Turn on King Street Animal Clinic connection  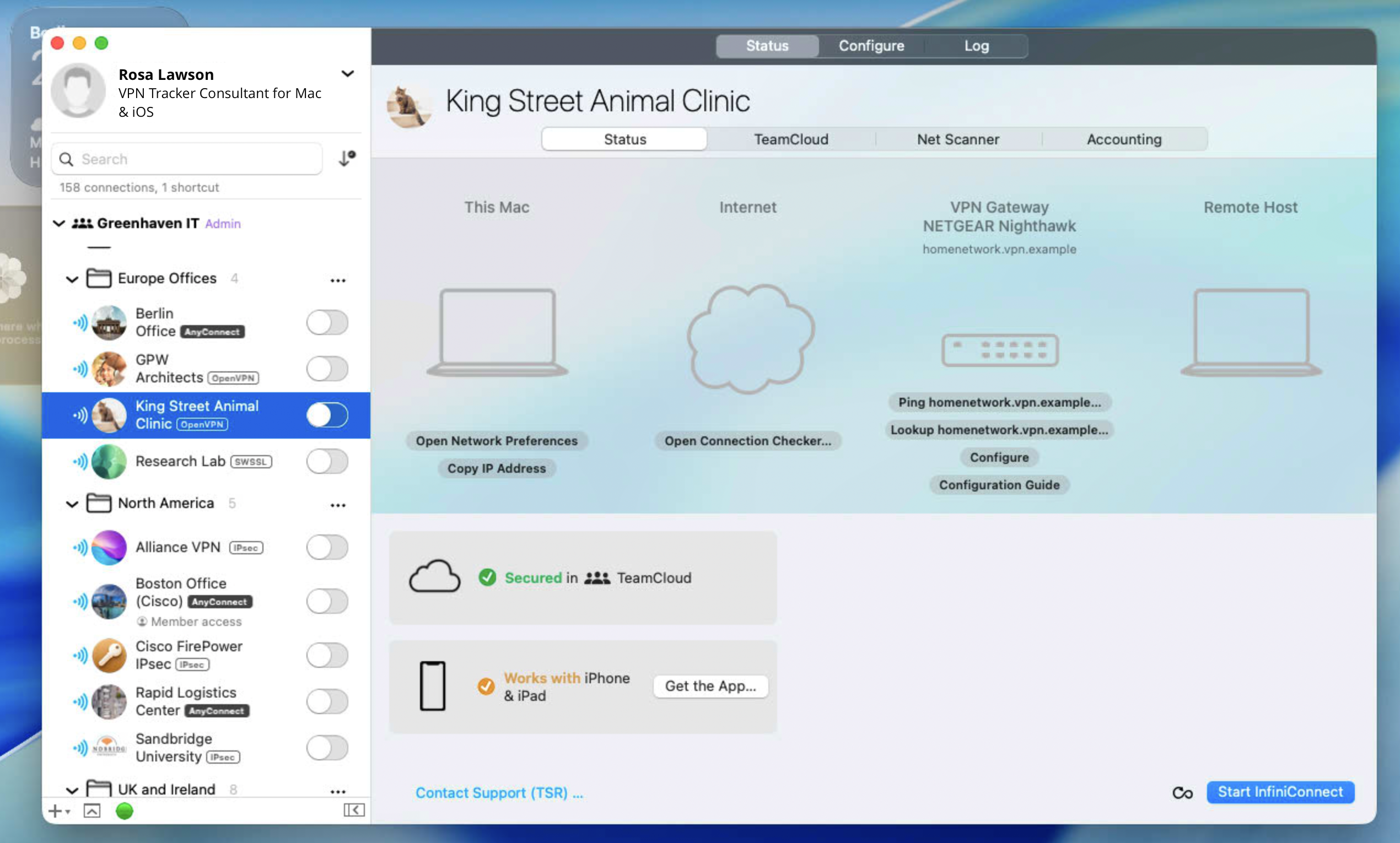[x=327, y=415]
